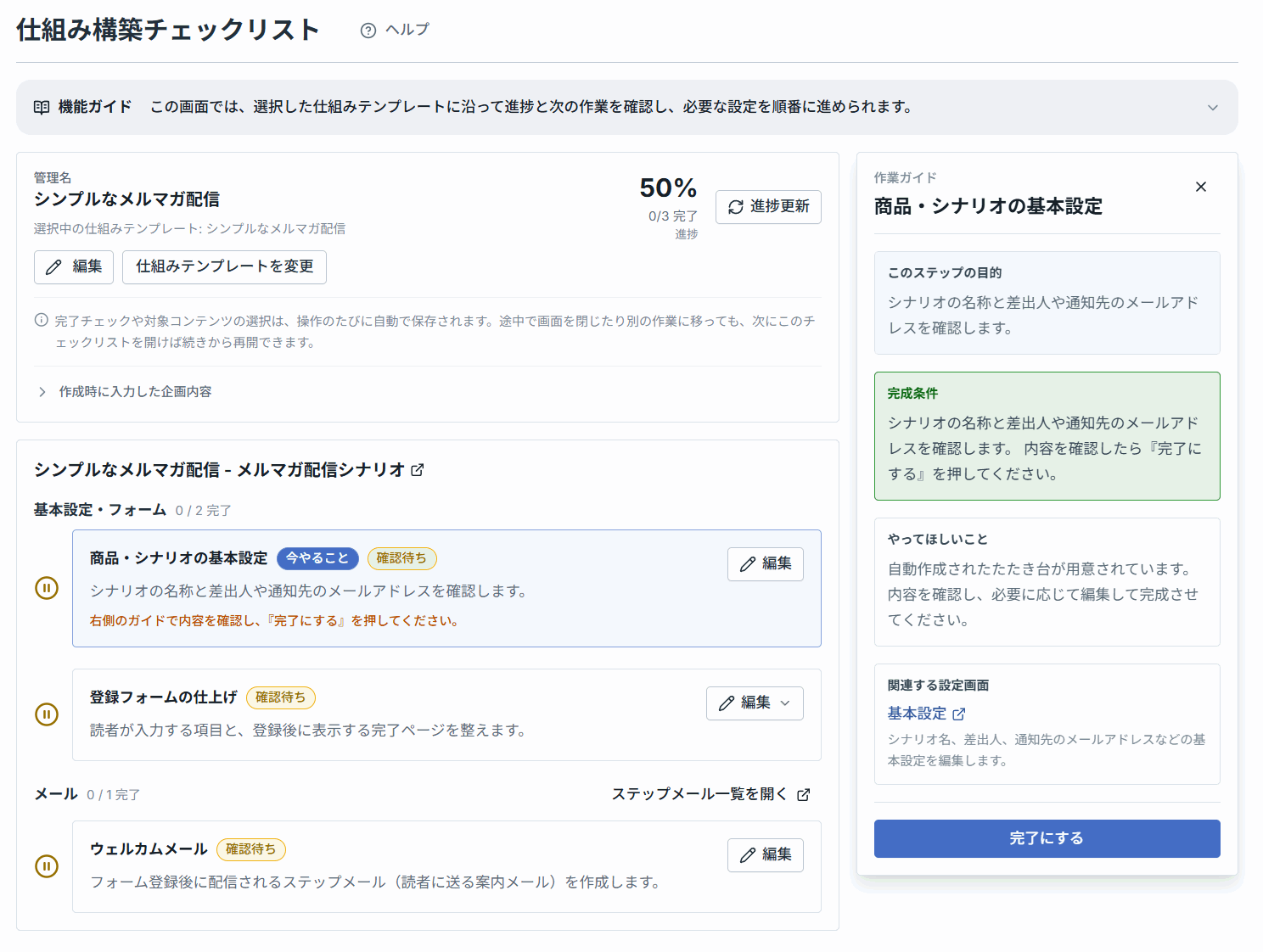Screen dimensions: 1263x952
Task: Click 編集 button on ウェルカムメール card
Action: 766,855
